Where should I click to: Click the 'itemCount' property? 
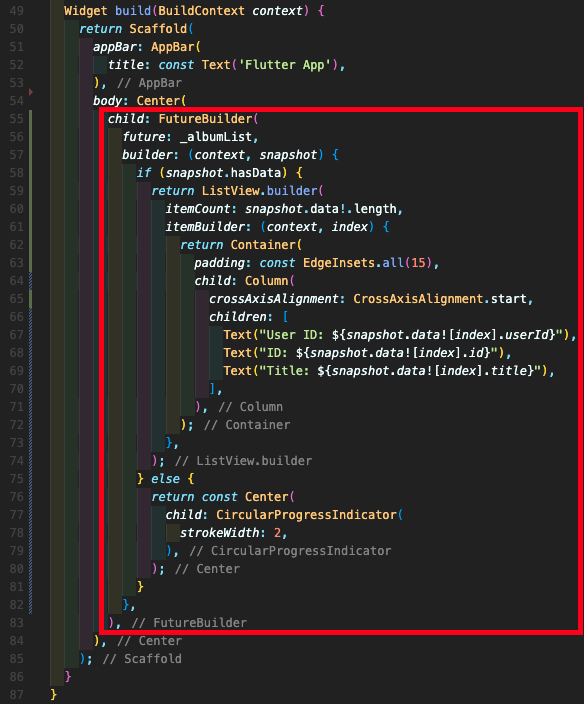coord(198,209)
